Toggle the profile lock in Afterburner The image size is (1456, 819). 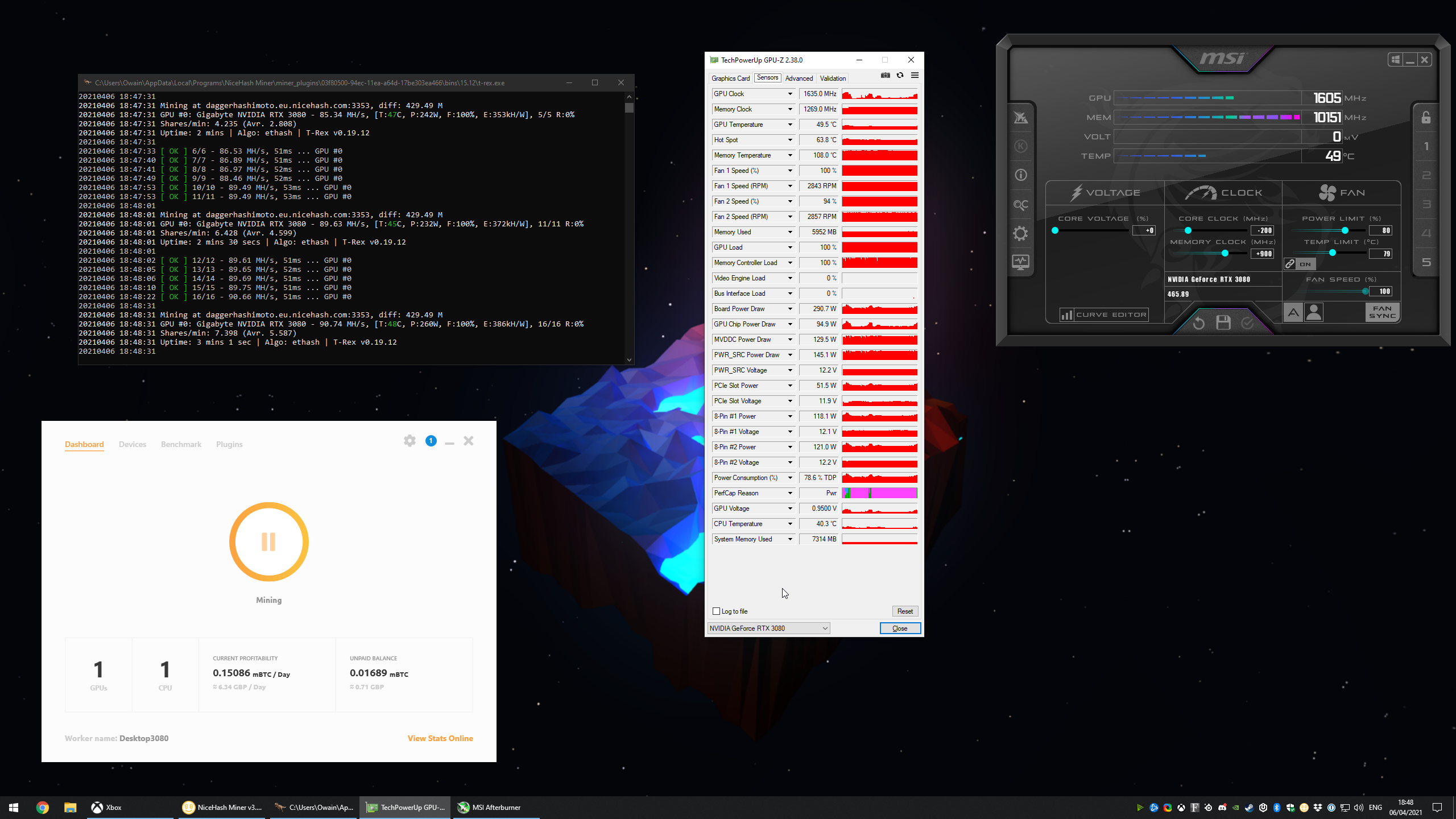(x=1426, y=118)
